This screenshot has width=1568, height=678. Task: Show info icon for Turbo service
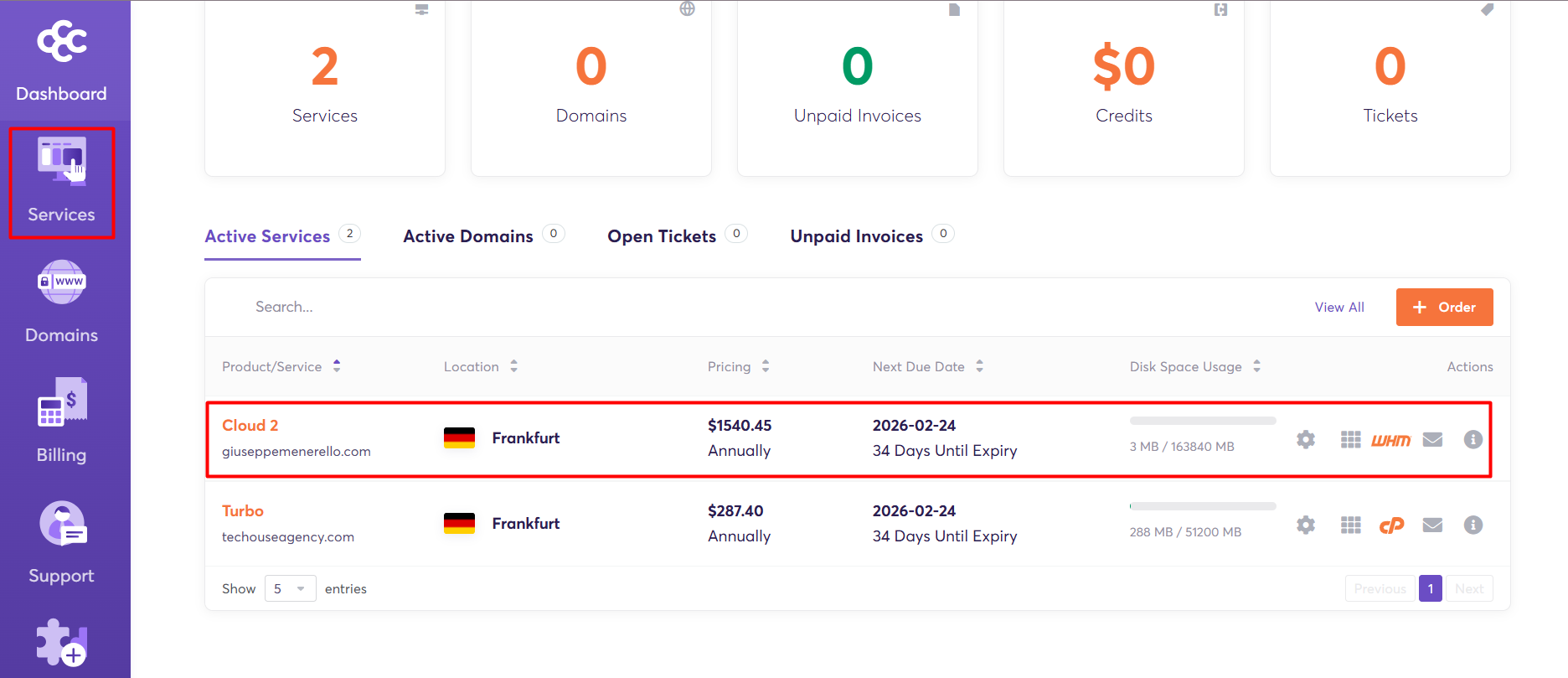[1473, 525]
